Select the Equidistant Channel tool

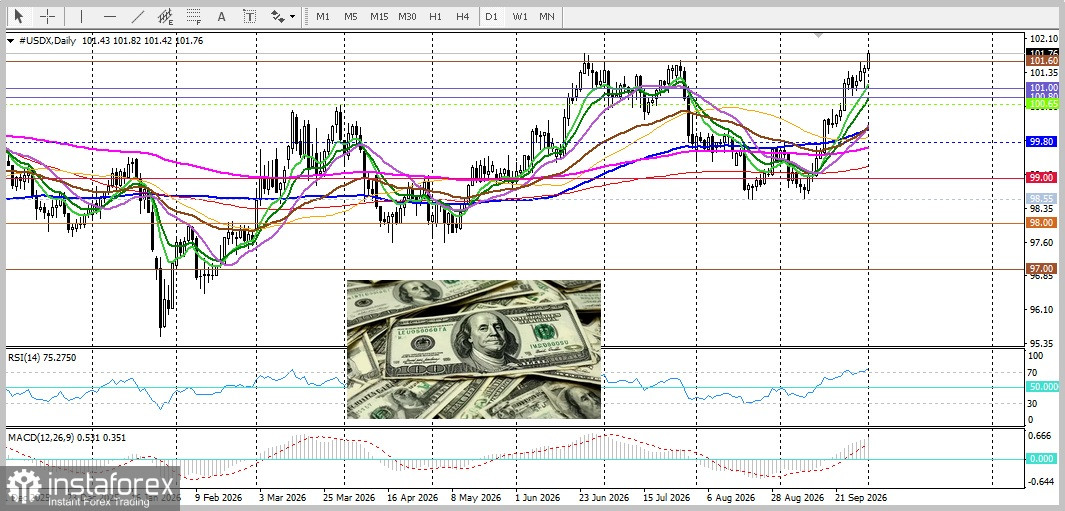[165, 16]
